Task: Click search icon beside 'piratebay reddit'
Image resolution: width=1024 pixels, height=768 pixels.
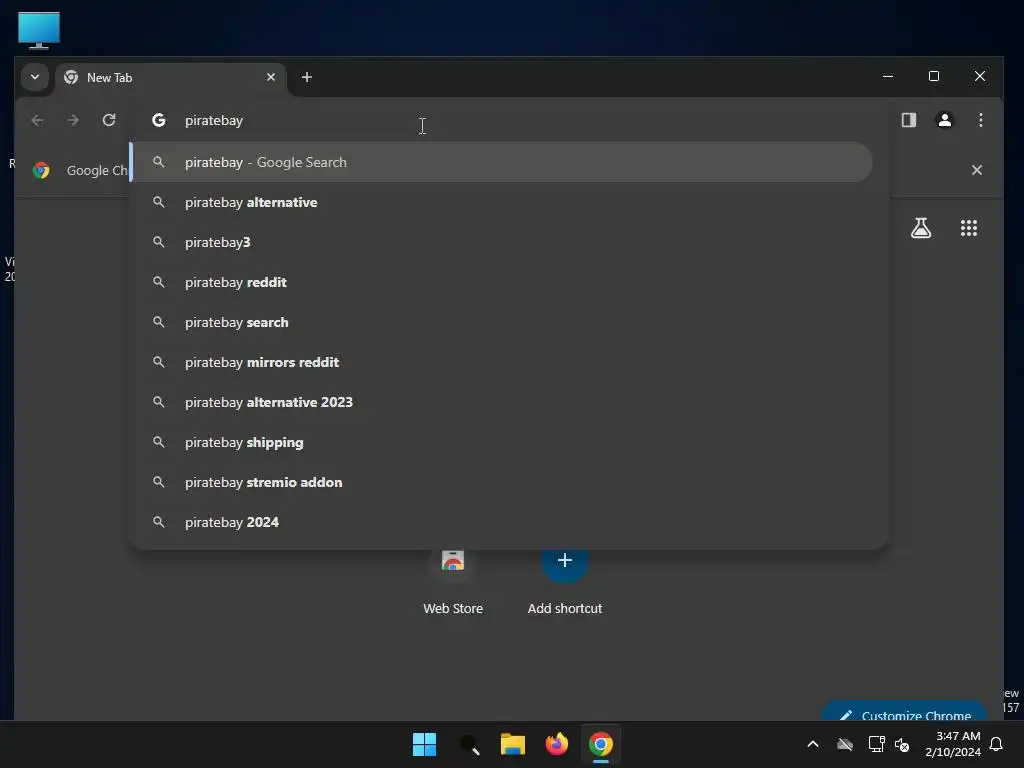Action: point(159,282)
